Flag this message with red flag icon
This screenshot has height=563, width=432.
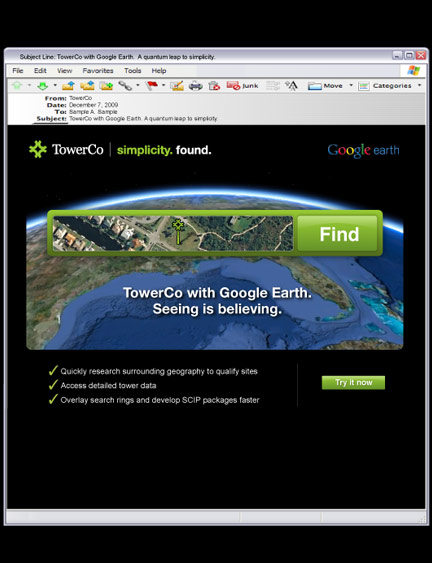coord(152,86)
